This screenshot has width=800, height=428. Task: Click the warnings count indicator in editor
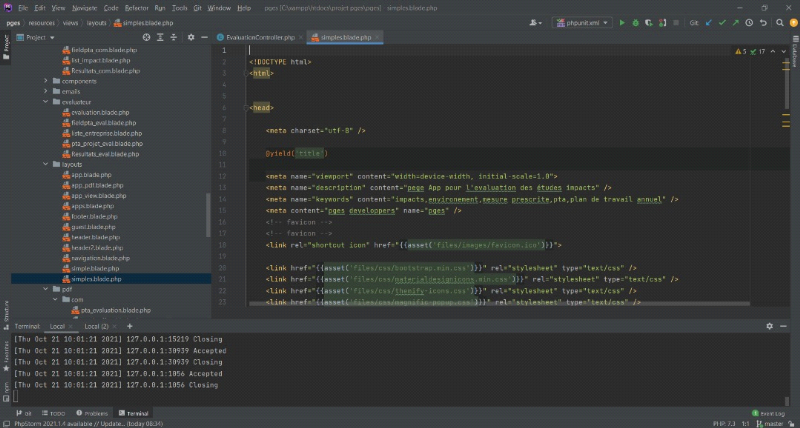pyautogui.click(x=741, y=51)
